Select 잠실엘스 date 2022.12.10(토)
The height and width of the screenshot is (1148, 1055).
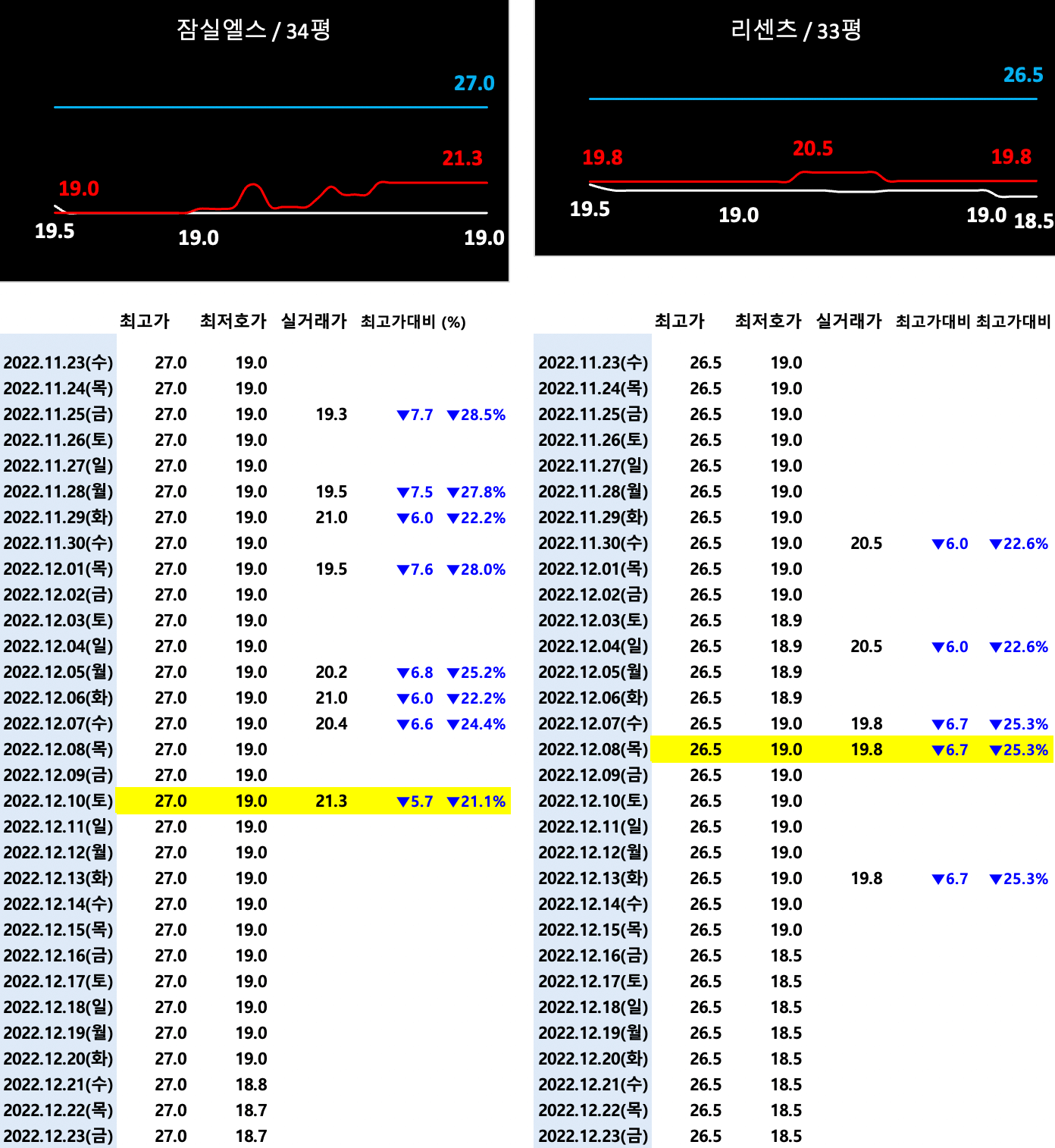tap(58, 801)
